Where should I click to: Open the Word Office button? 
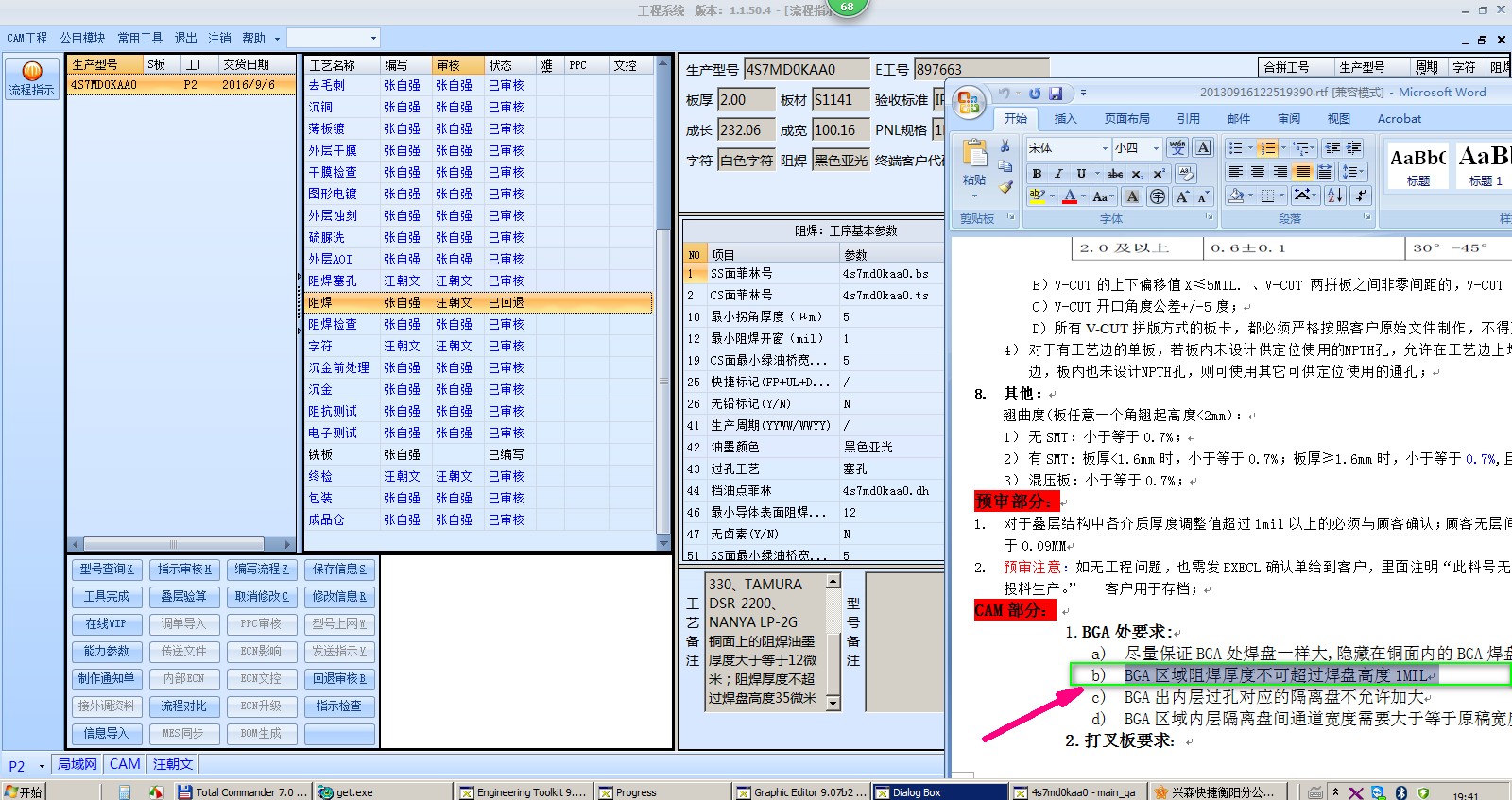click(969, 102)
